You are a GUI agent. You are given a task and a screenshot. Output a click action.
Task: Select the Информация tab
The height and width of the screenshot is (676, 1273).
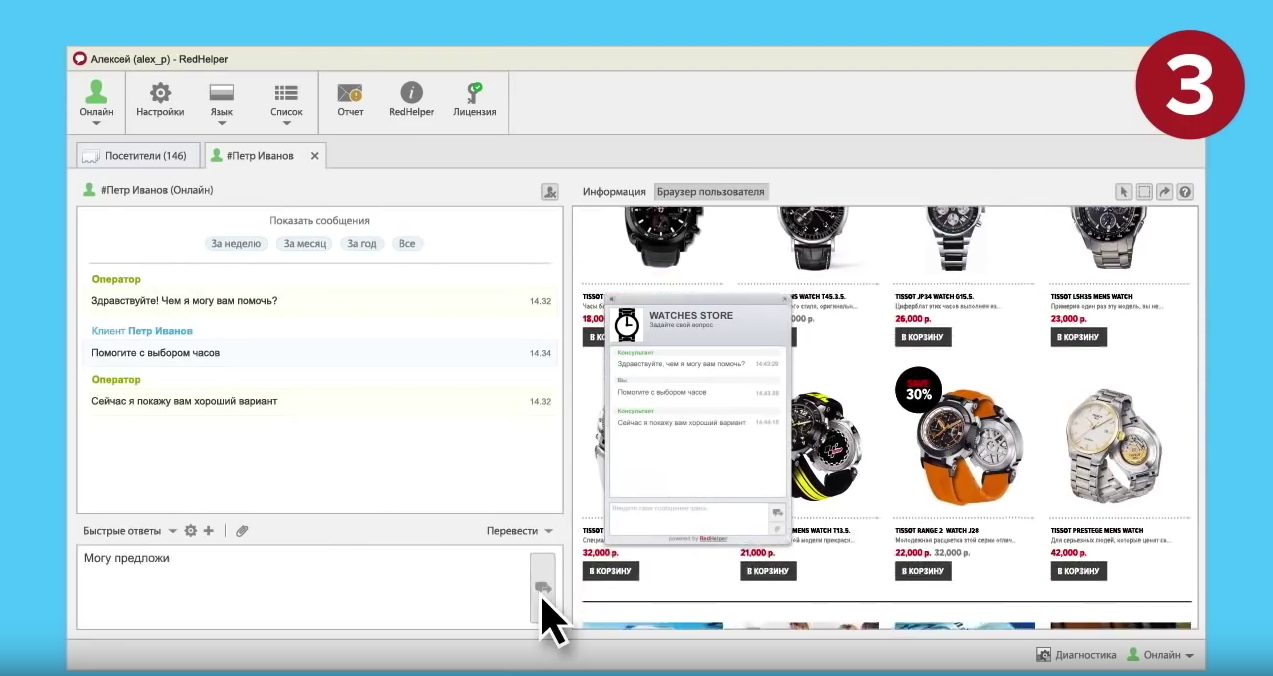tap(614, 192)
